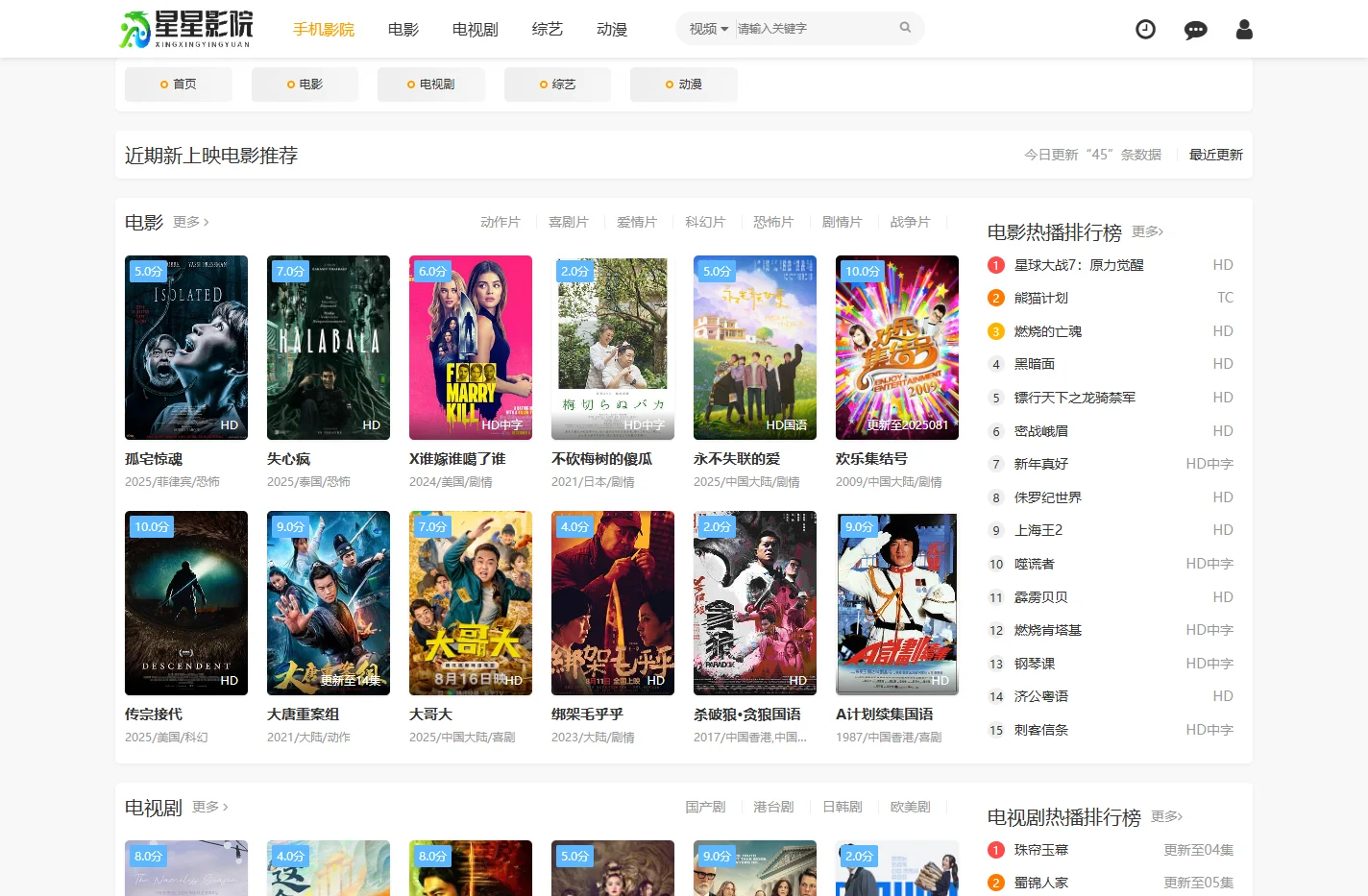
Task: Filter movies by 爱情片
Action: (x=637, y=222)
